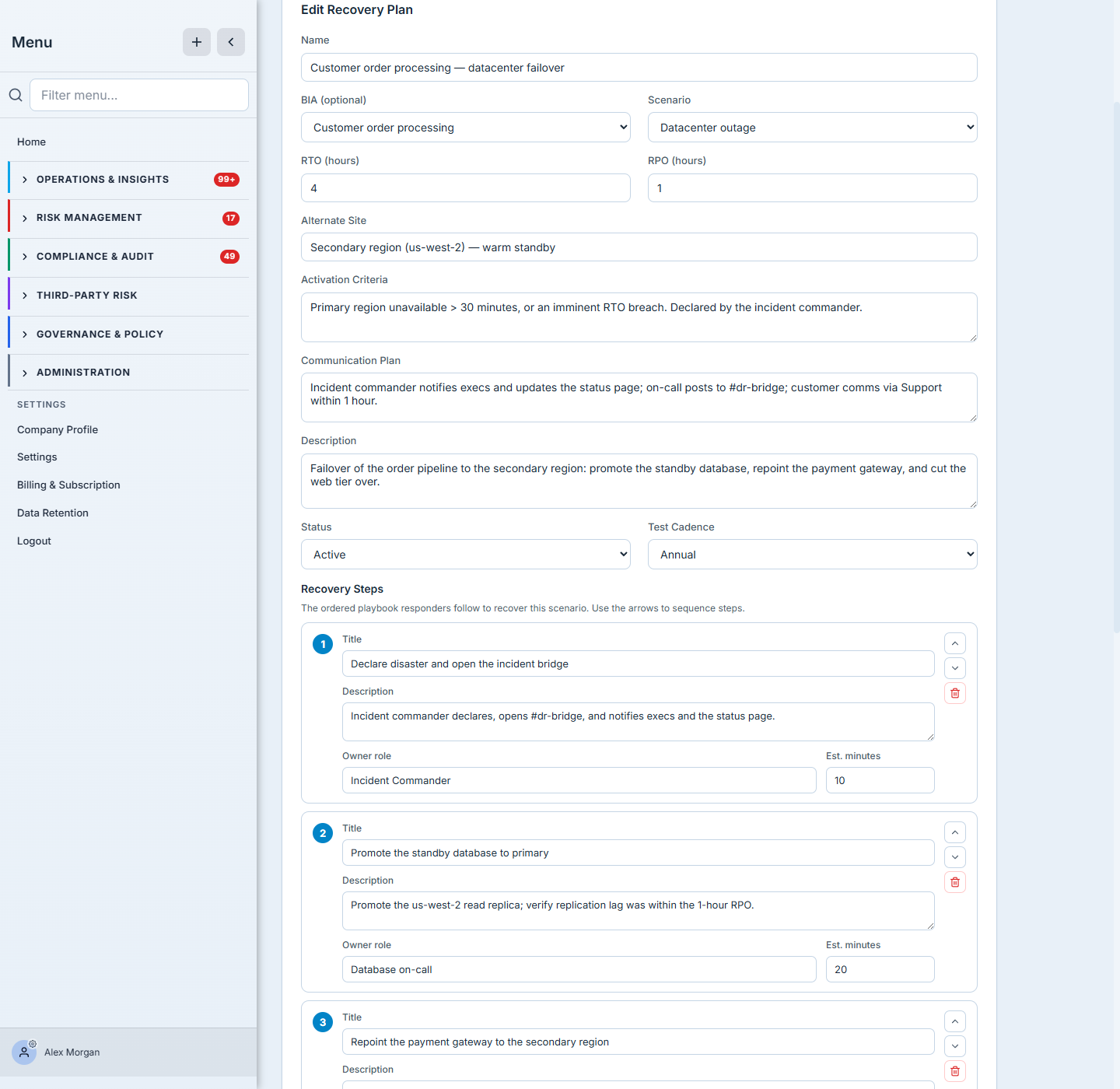Click the RTO hours field
Image resolution: width=1120 pixels, height=1089 pixels.
[x=466, y=188]
